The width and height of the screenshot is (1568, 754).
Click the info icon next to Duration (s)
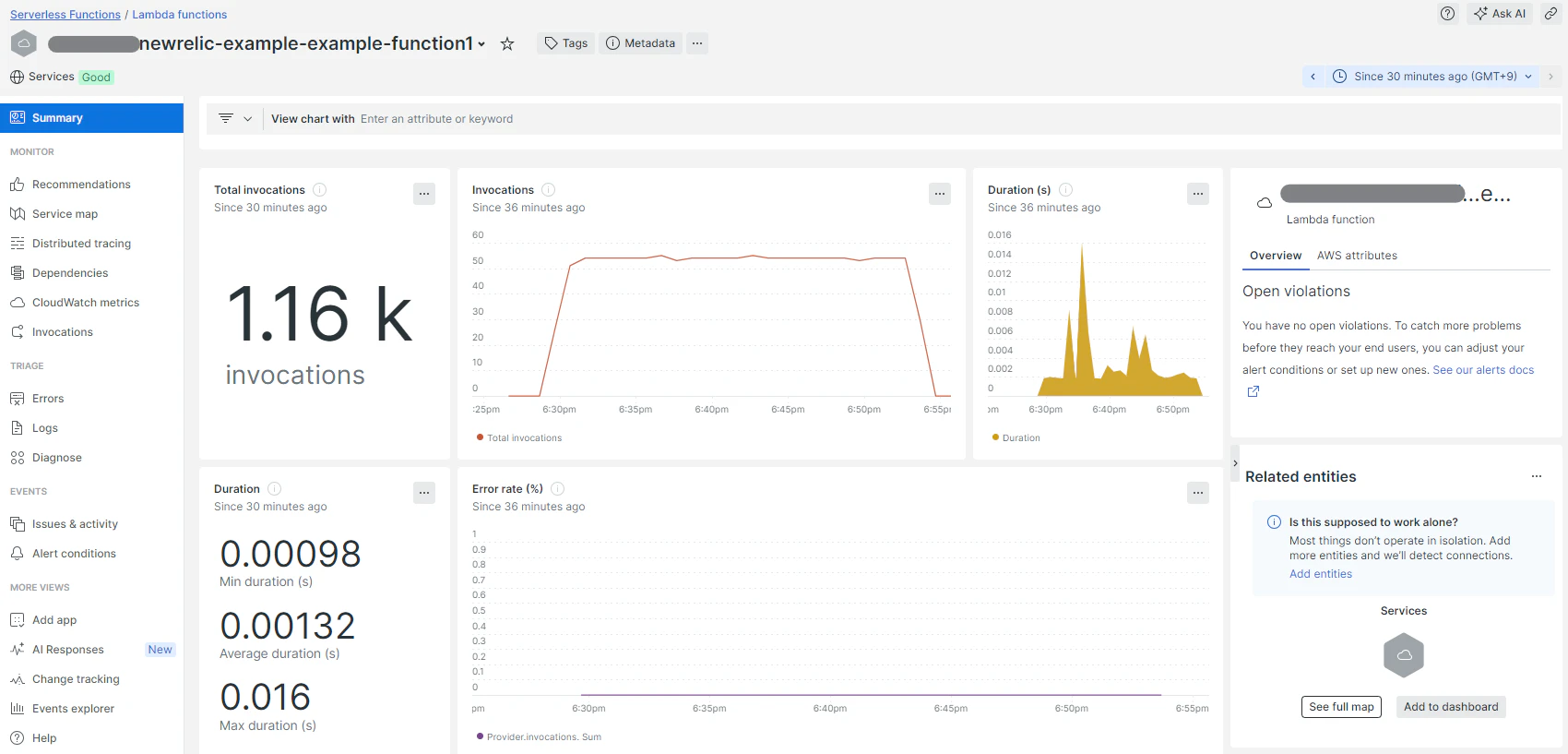[1066, 190]
